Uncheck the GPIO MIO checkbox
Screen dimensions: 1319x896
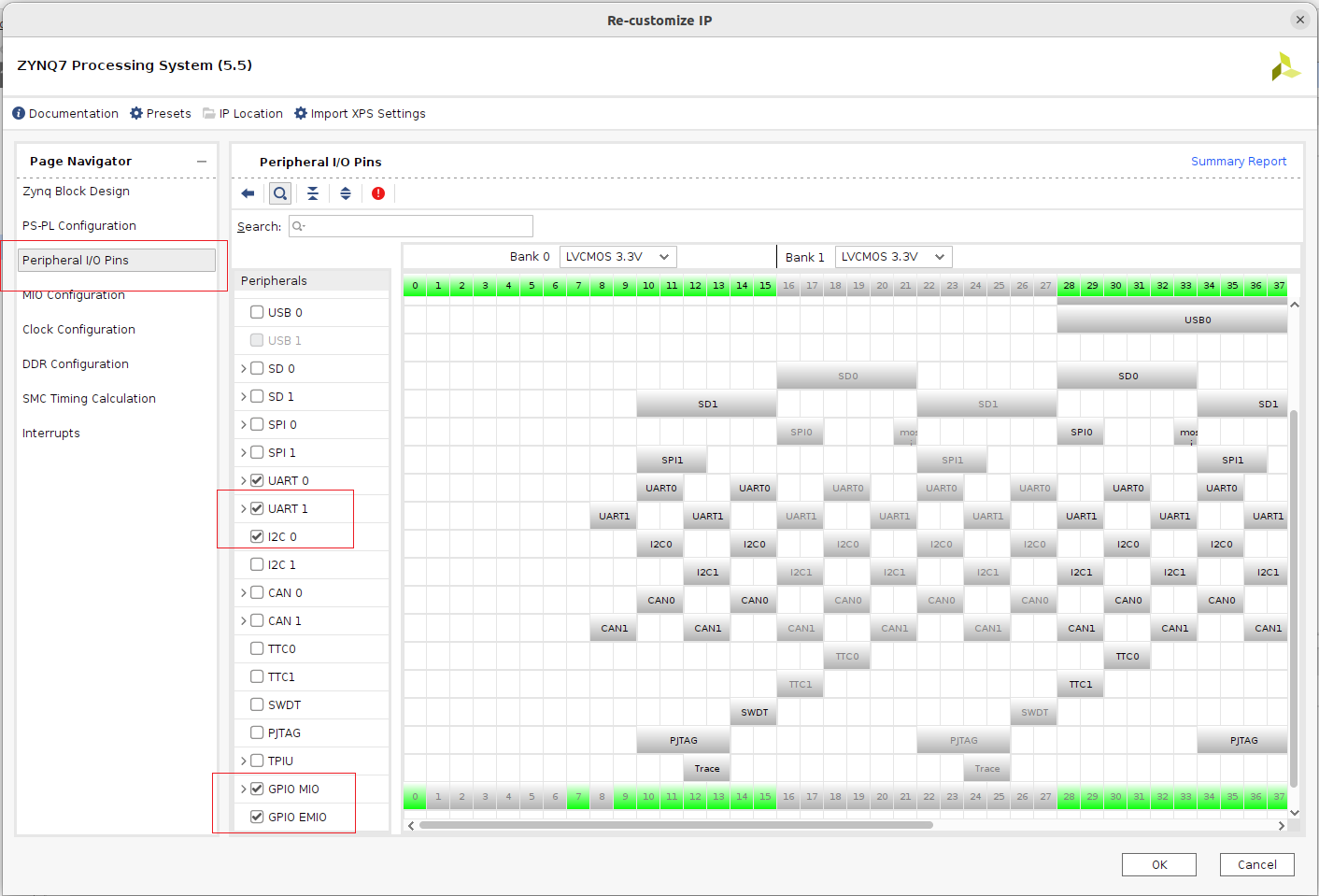pyautogui.click(x=257, y=789)
